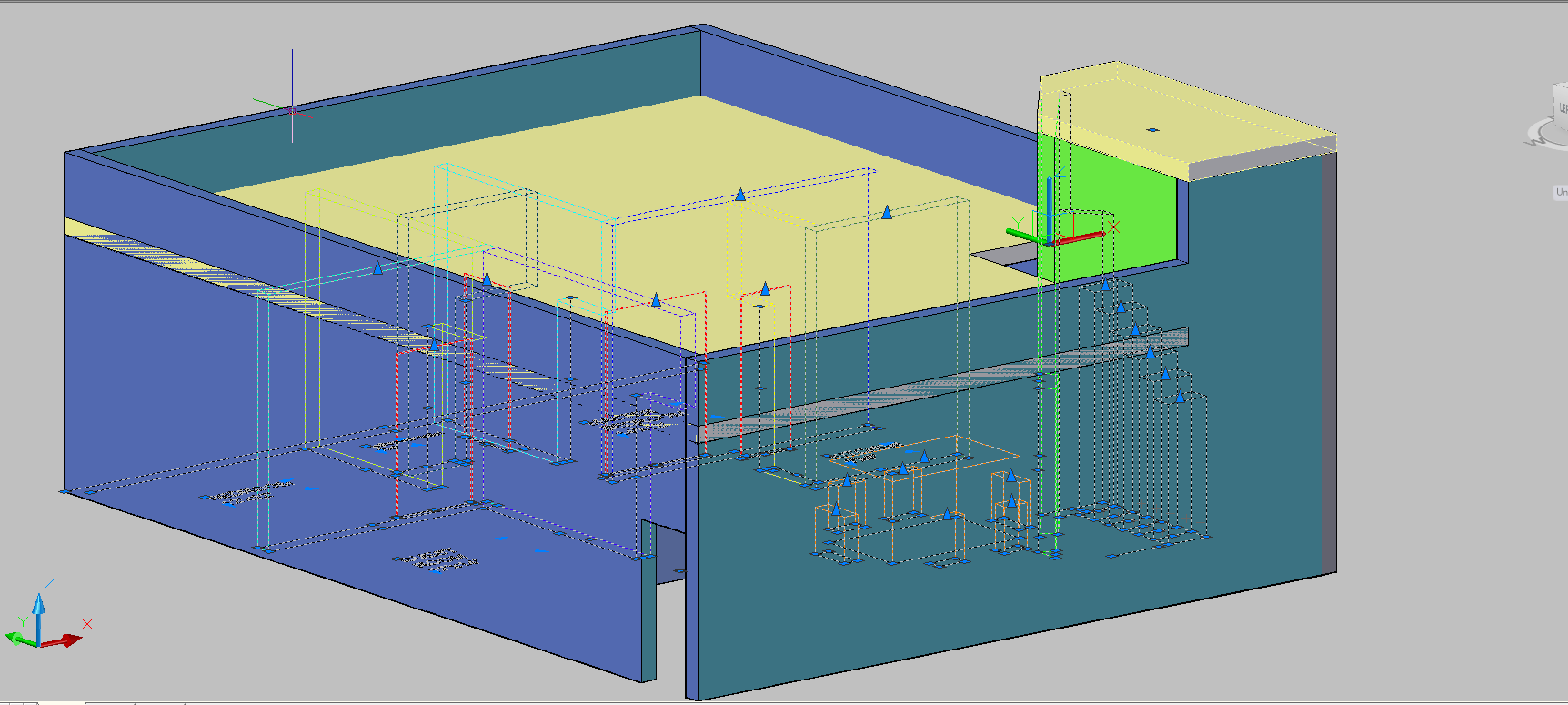Click the magenta crosshair origin marker

pyautogui.click(x=292, y=110)
